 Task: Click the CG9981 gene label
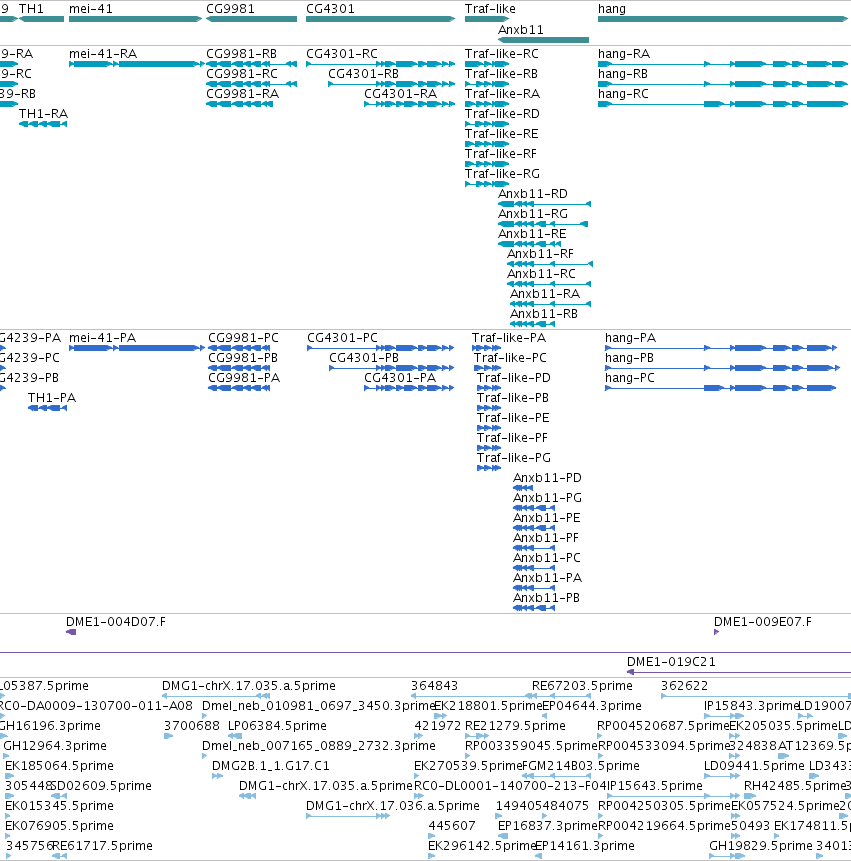click(230, 9)
